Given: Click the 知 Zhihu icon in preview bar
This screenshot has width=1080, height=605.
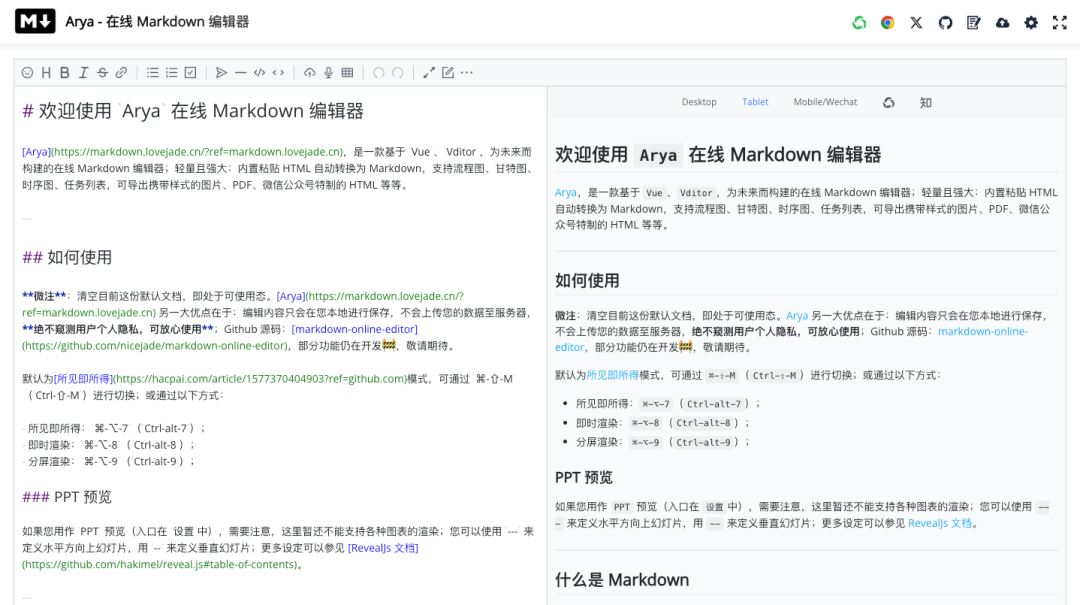Looking at the screenshot, I should pos(926,103).
